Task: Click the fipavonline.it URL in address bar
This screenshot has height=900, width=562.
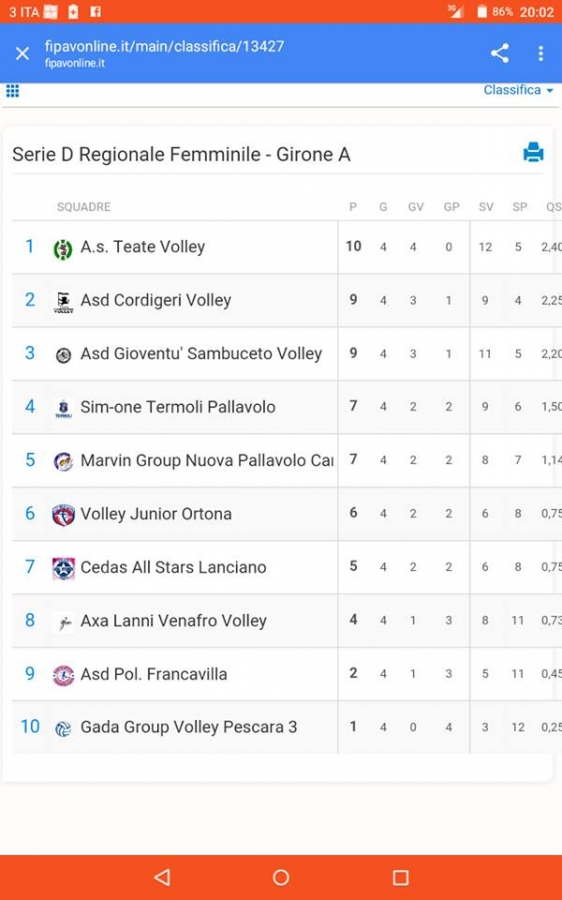Action: point(164,46)
